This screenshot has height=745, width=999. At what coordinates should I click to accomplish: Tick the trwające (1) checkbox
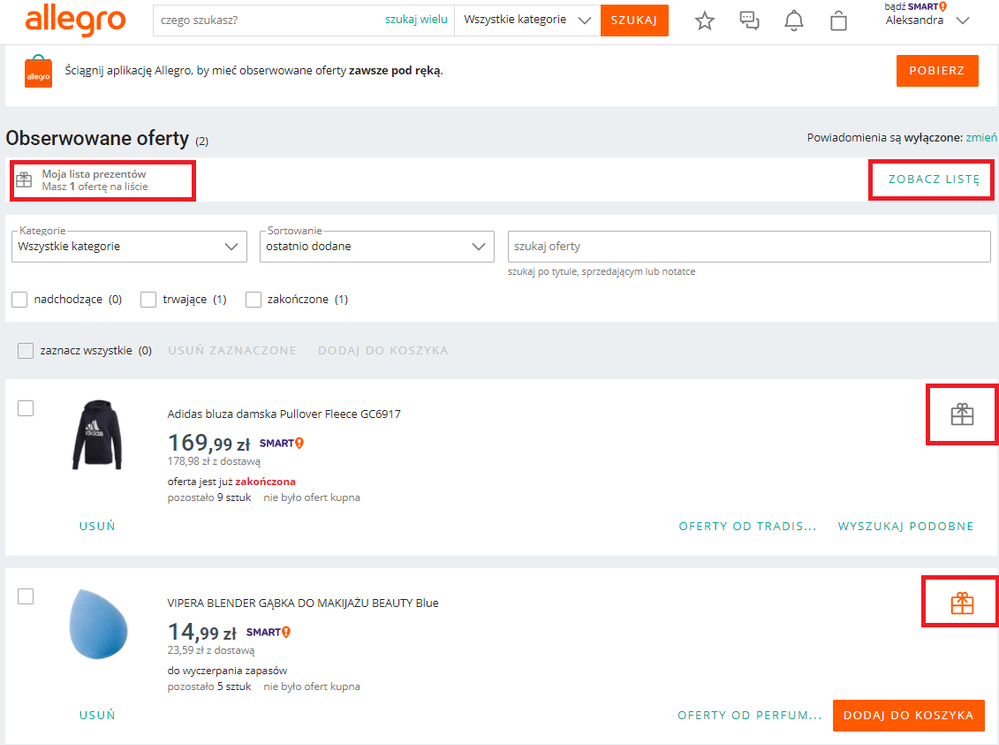(x=148, y=300)
